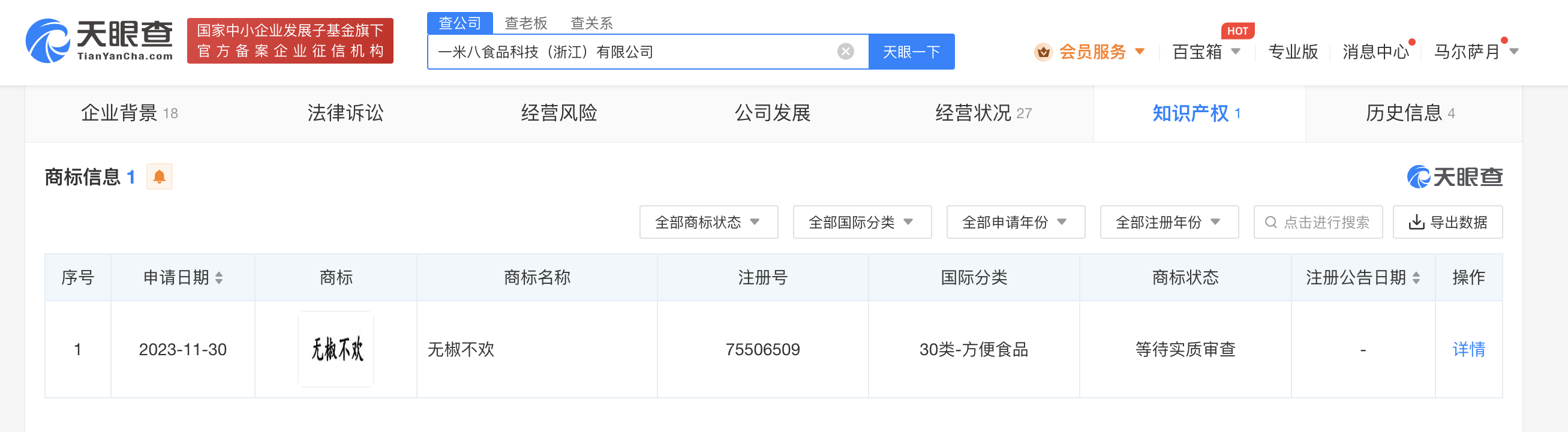
Task: Click the 导出数据 button
Action: (x=1447, y=222)
